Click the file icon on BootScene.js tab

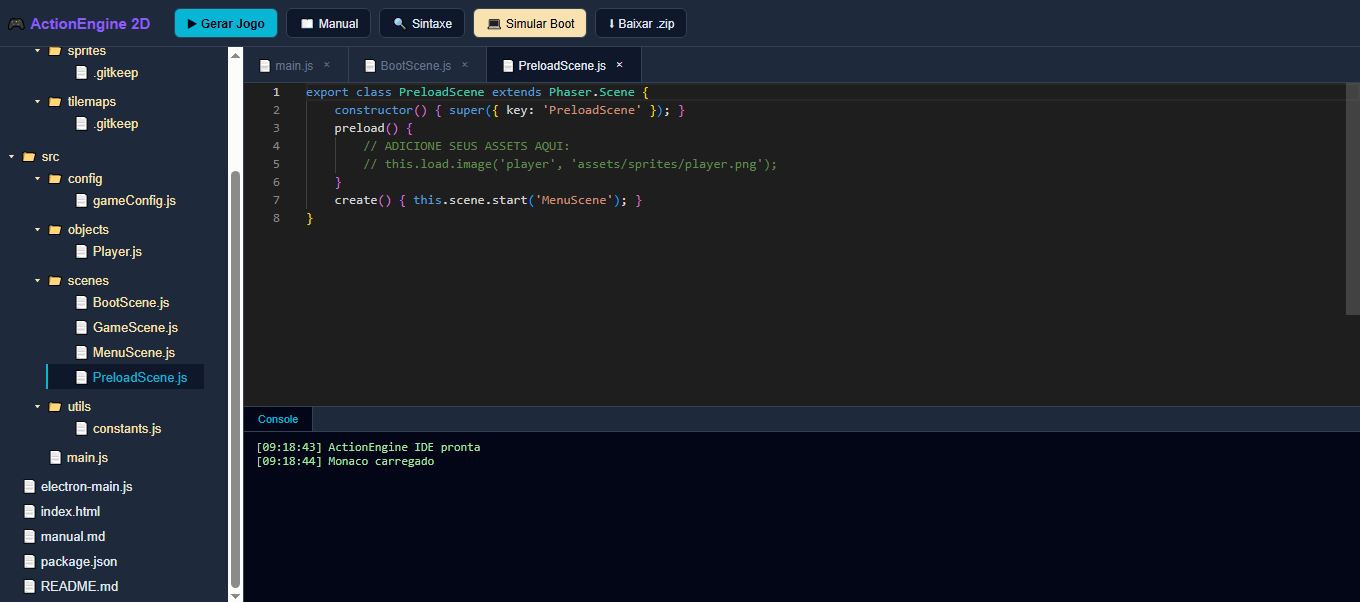[370, 66]
